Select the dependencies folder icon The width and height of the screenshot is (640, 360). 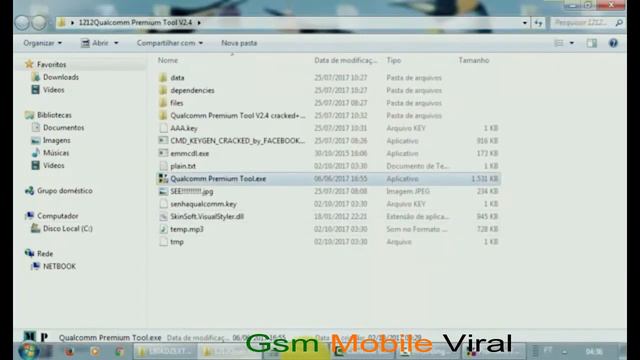[163, 90]
